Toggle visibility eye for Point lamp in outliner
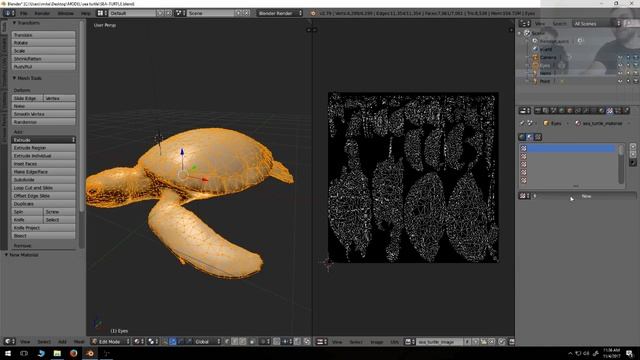 click(x=620, y=81)
